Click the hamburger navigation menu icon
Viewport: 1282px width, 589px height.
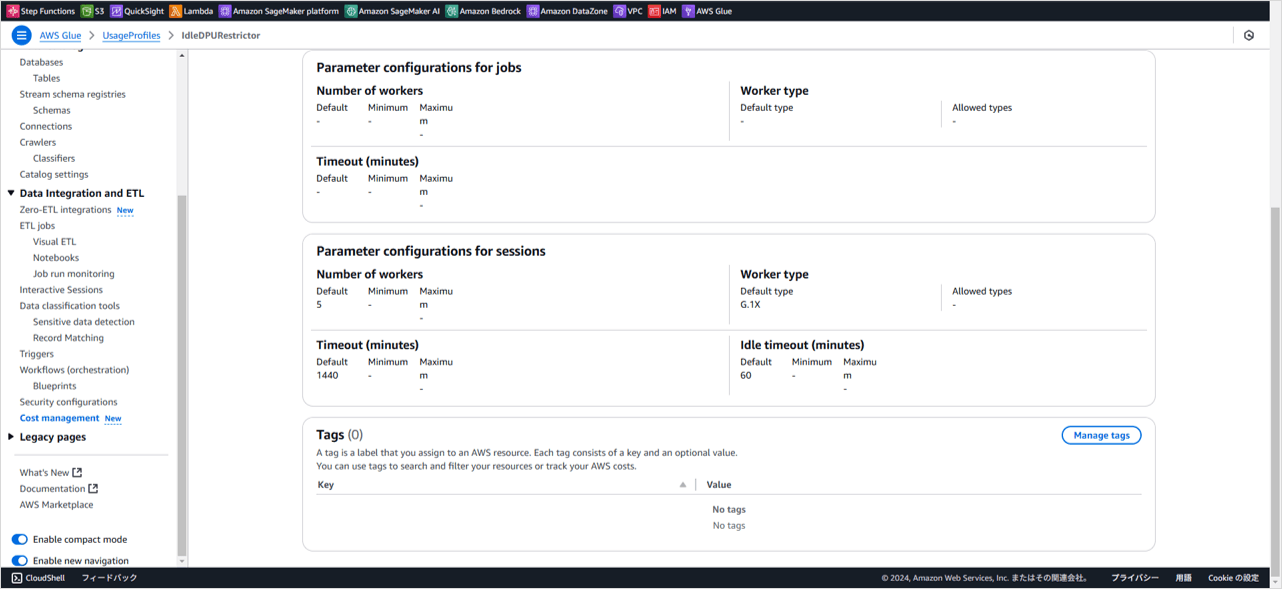pyautogui.click(x=21, y=35)
